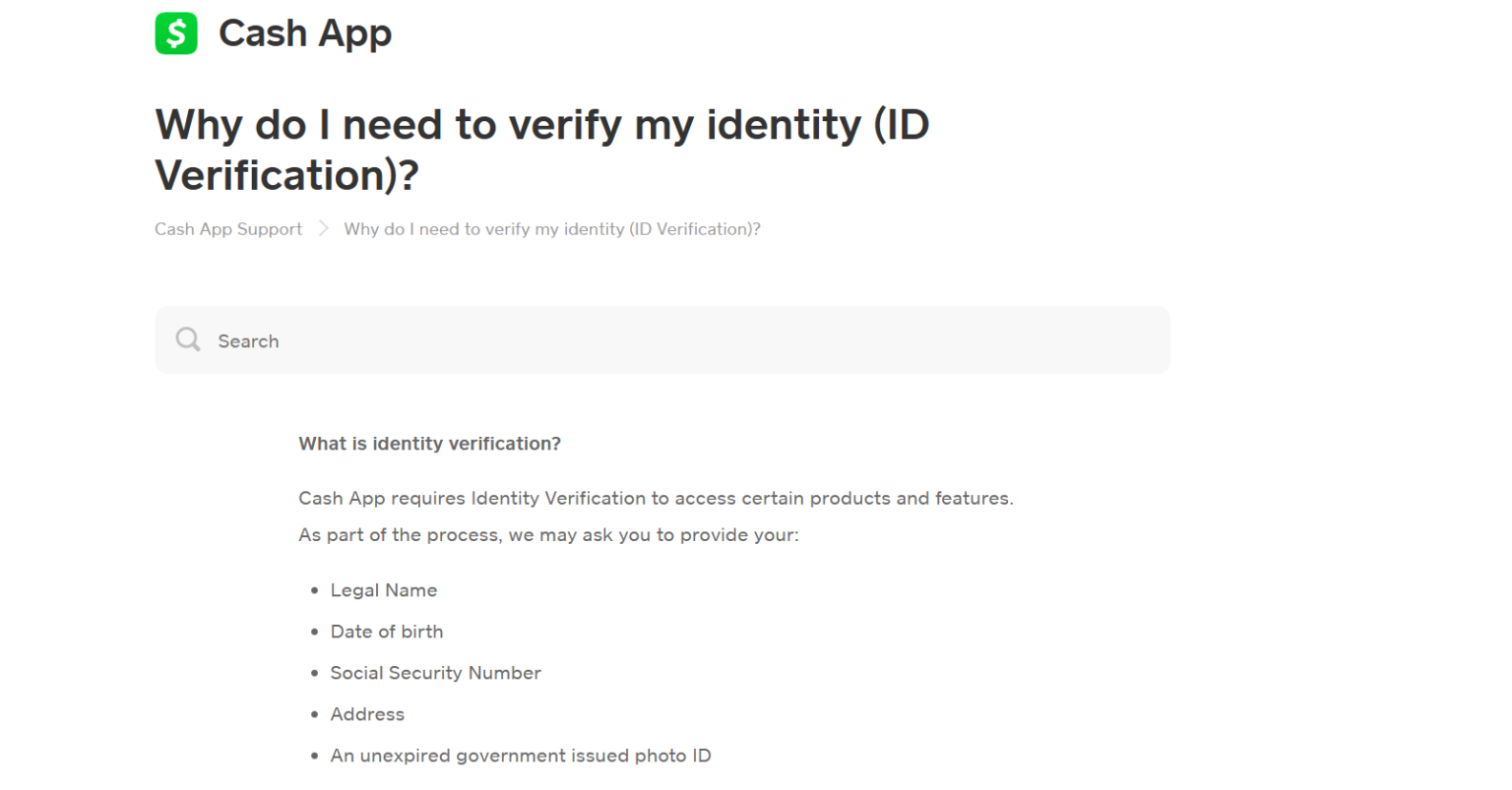Focus the Search input field

coord(662,340)
